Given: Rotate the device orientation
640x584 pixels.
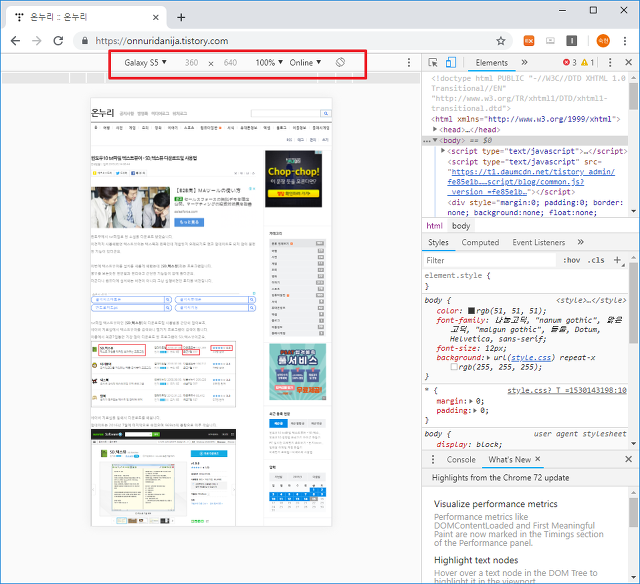Looking at the screenshot, I should click(340, 62).
